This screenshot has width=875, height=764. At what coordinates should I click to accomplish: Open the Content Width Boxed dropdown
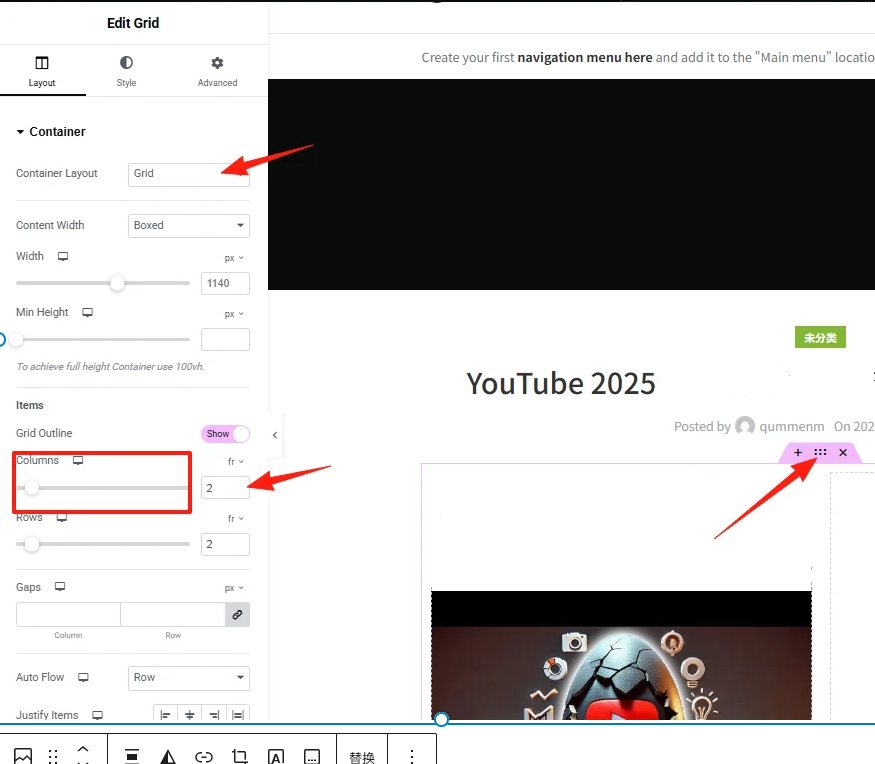point(188,225)
